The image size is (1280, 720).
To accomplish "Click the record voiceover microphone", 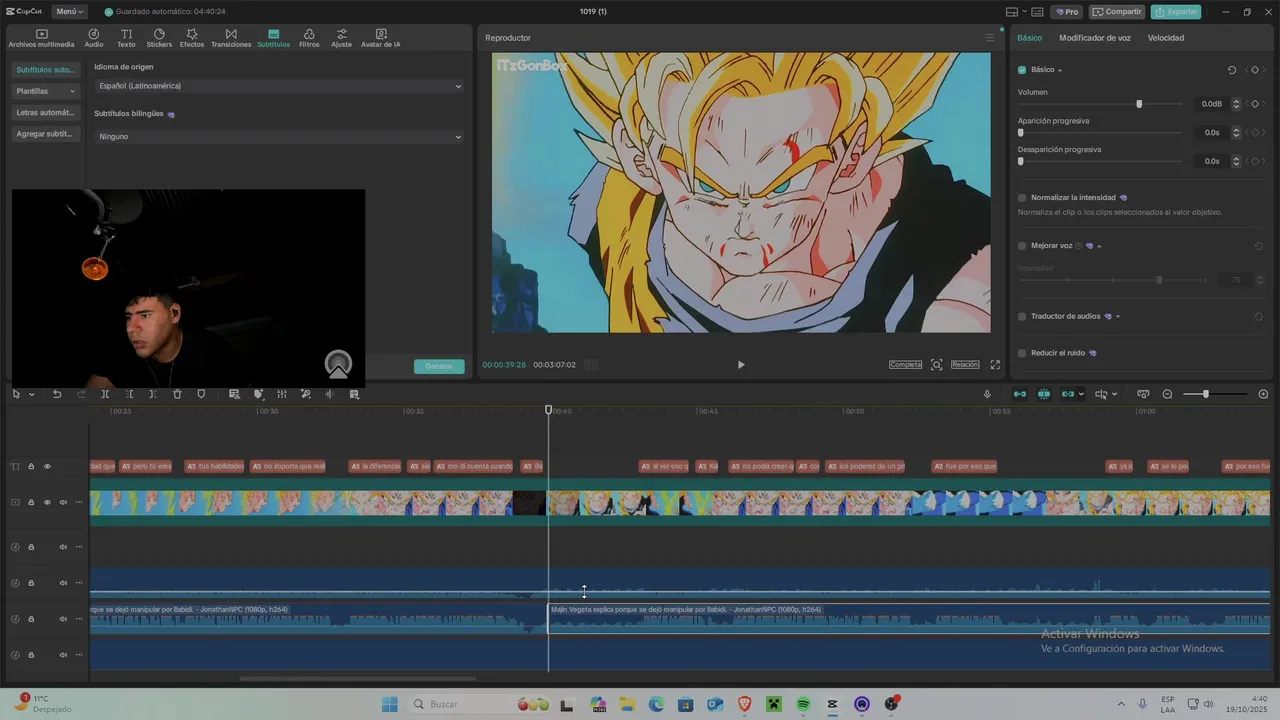I will click(x=988, y=395).
